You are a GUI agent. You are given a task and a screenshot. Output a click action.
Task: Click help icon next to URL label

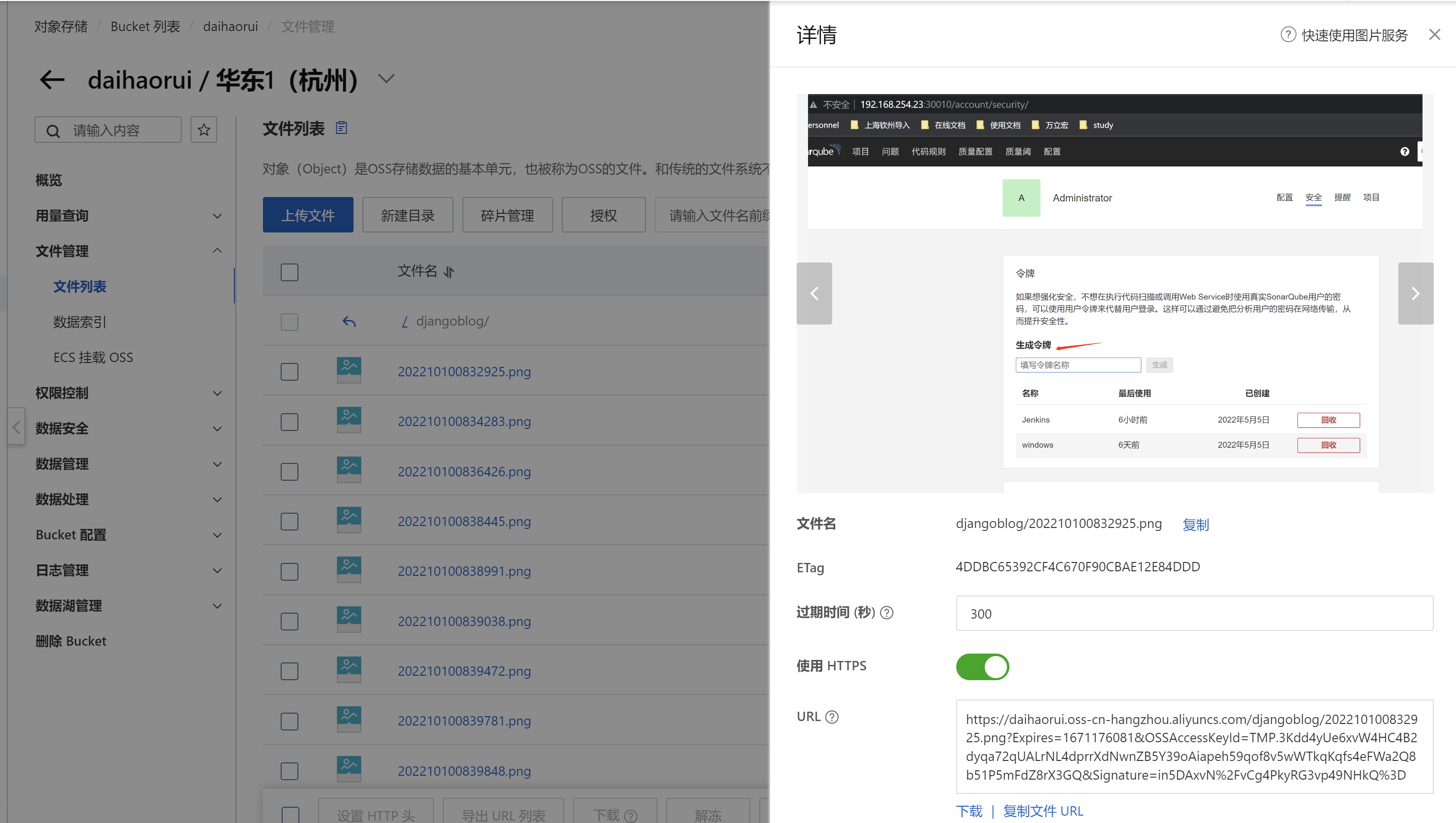tap(832, 717)
